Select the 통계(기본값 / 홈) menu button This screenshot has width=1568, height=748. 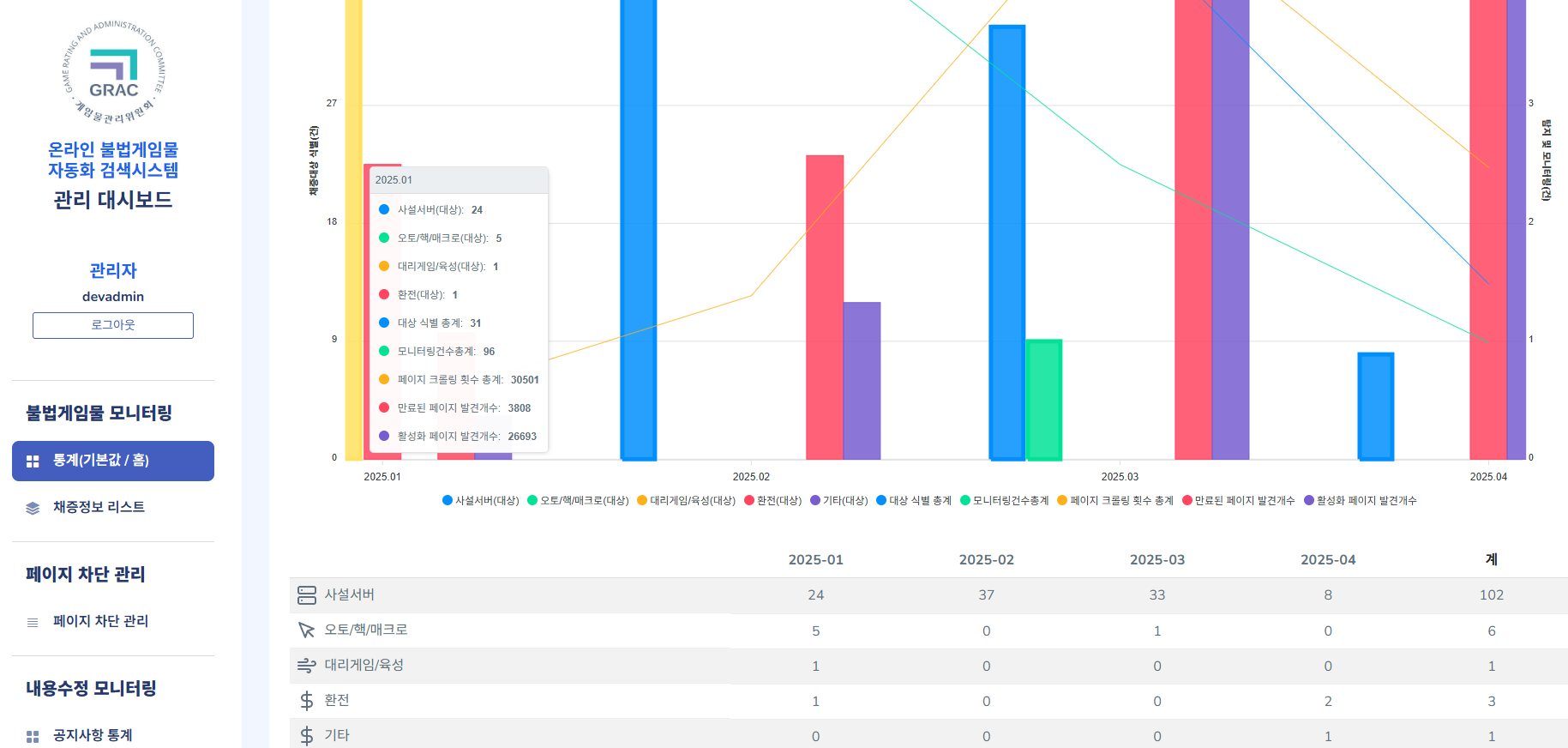click(113, 461)
